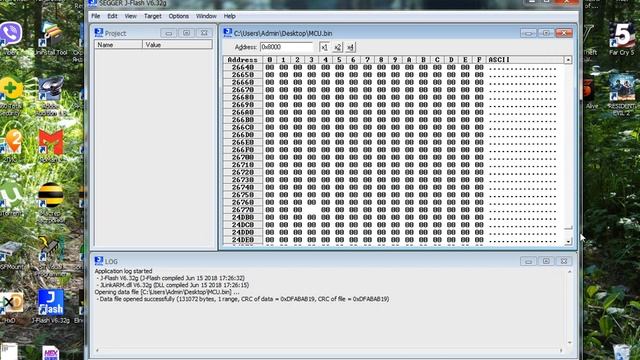Click the SEGGER J-Flash title bar icon
Viewport: 640px width, 360px height.
point(93,3)
